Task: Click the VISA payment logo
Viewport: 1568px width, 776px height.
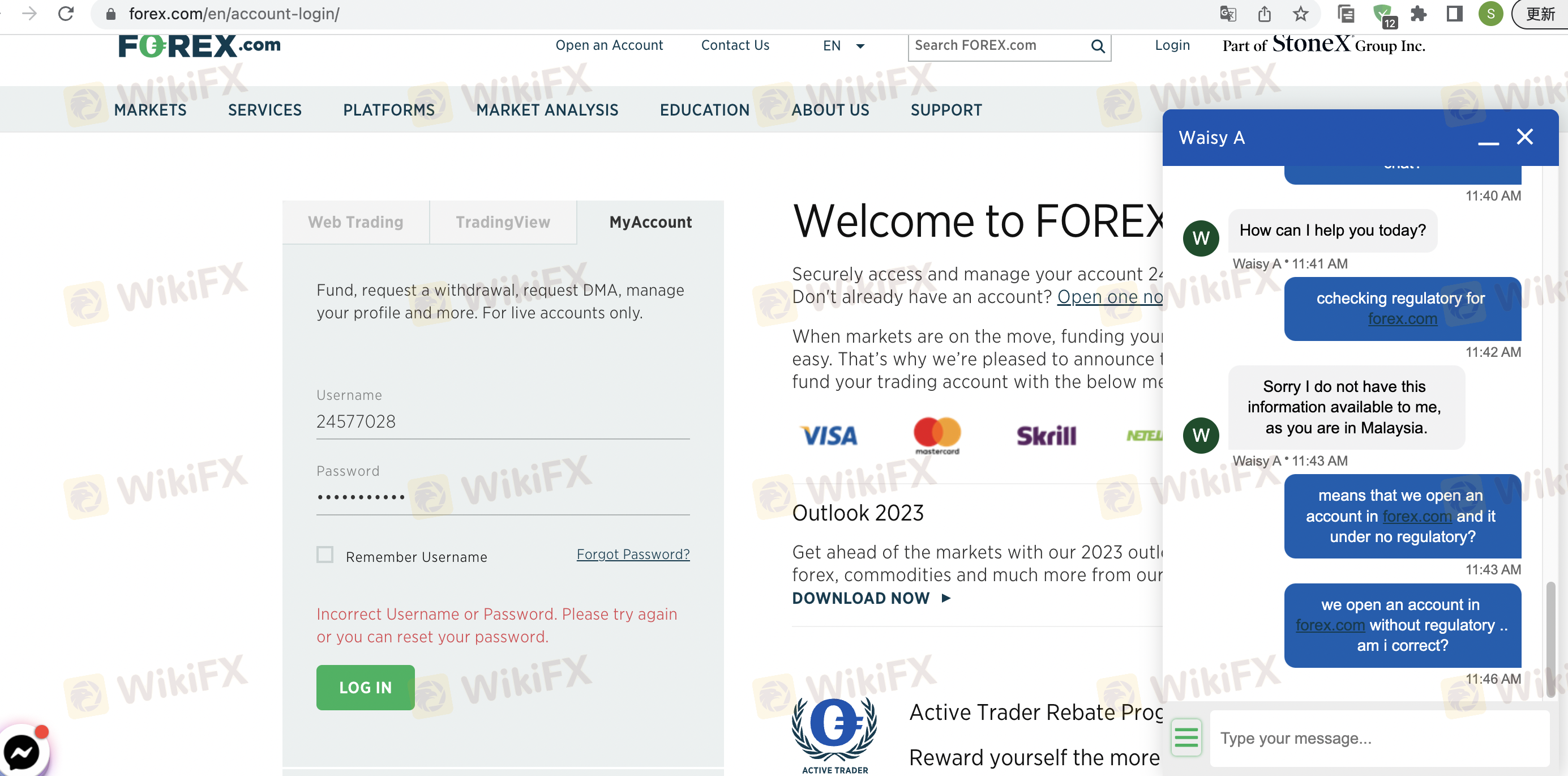Action: point(829,436)
